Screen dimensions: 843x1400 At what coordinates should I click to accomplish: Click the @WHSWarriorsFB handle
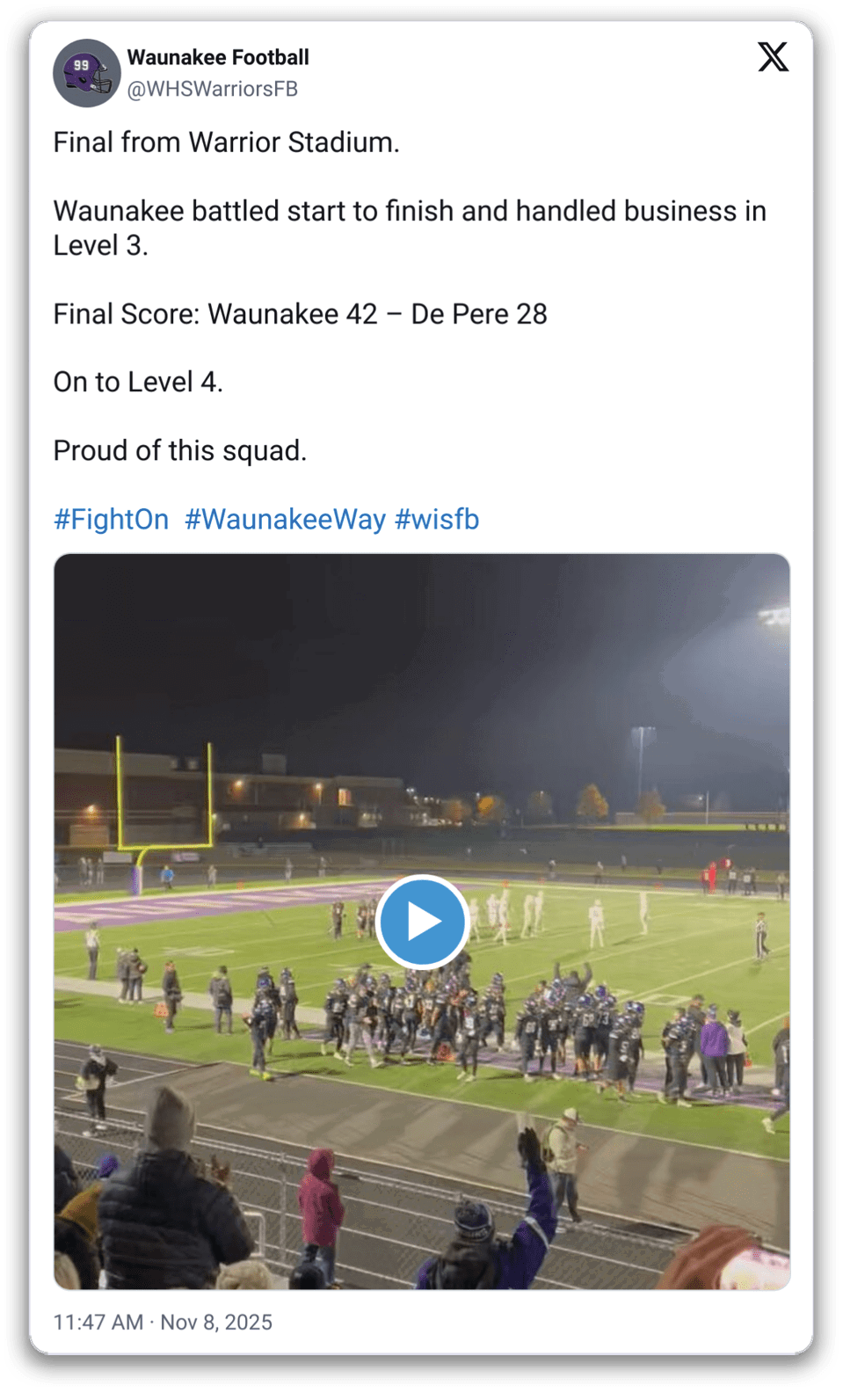click(213, 89)
